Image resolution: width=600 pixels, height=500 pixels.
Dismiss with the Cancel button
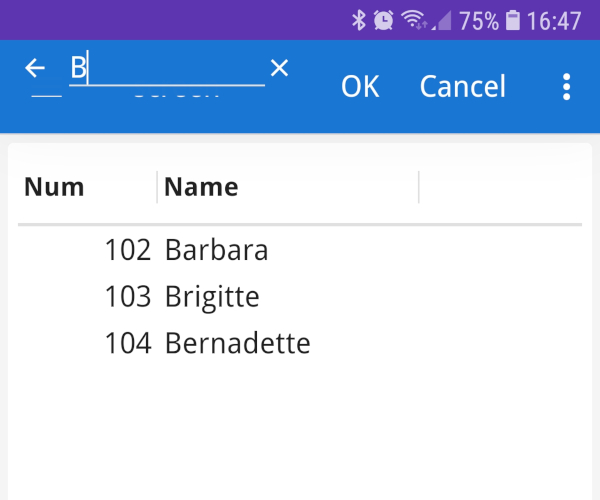tap(463, 86)
